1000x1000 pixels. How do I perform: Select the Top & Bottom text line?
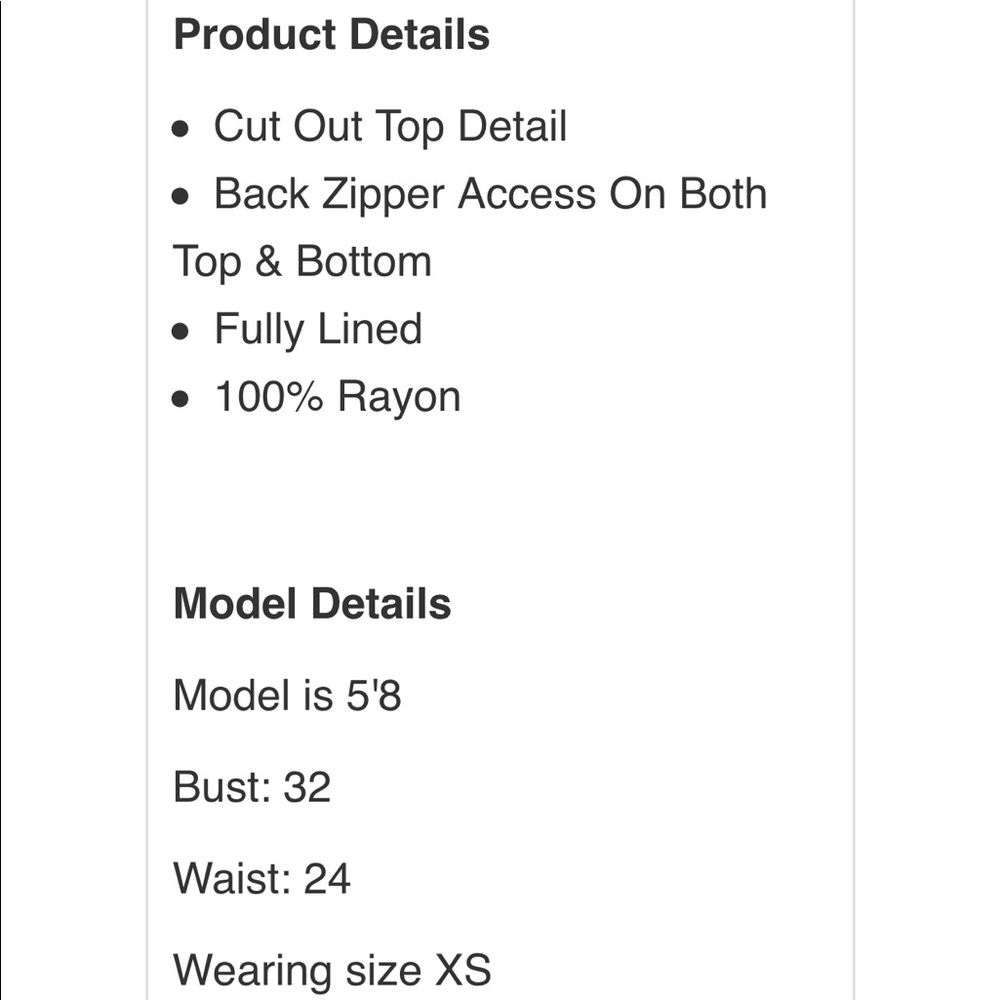pos(302,262)
